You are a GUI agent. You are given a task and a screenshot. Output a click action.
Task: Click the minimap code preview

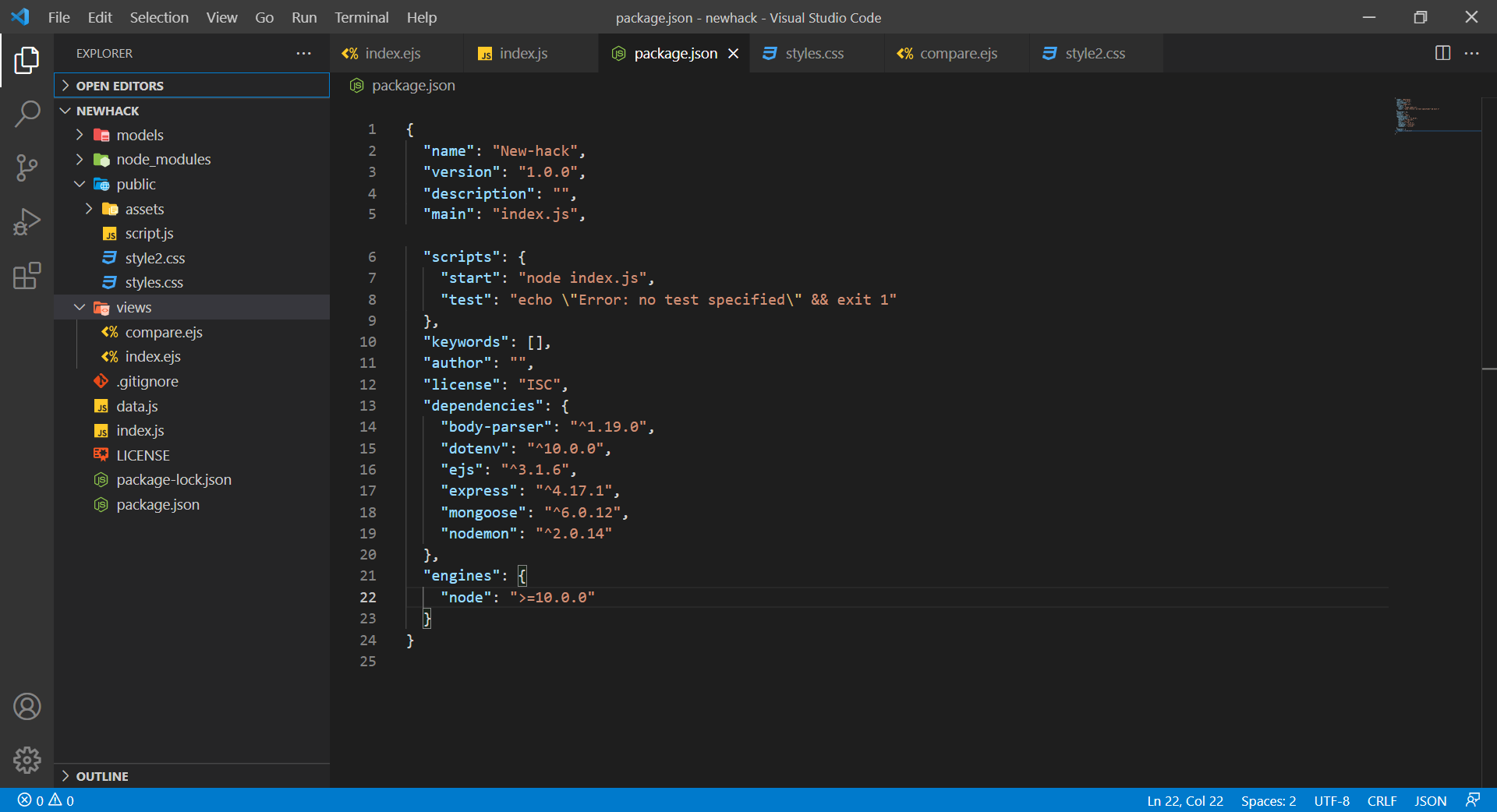tap(1416, 115)
